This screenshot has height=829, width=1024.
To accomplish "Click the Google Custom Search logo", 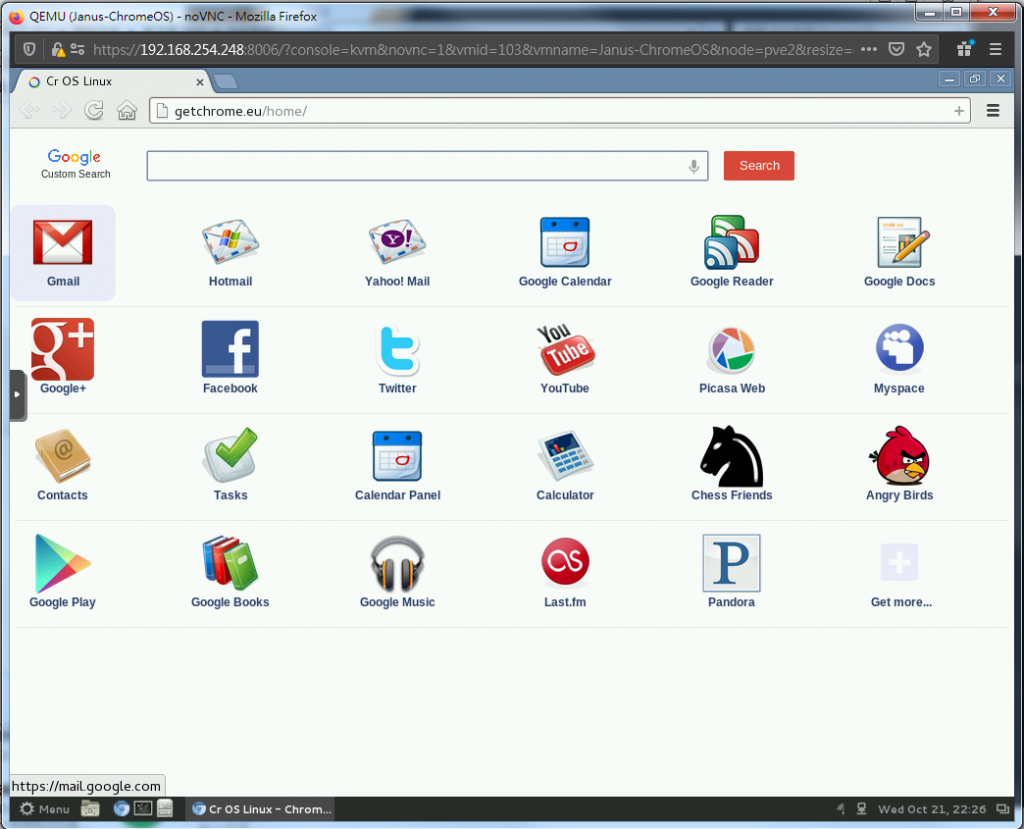I will (75, 163).
